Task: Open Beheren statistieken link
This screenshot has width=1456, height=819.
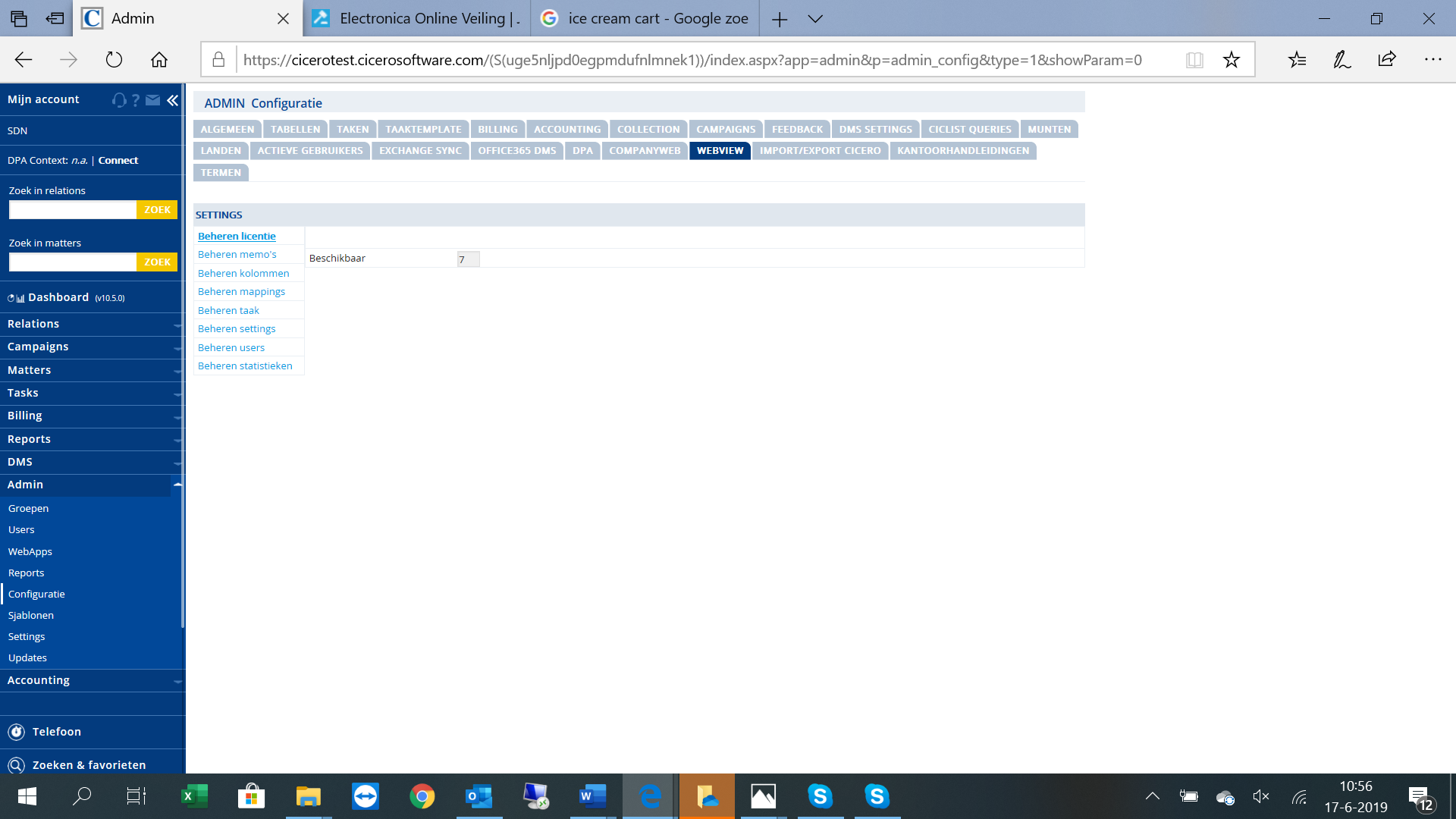Action: pyautogui.click(x=245, y=366)
